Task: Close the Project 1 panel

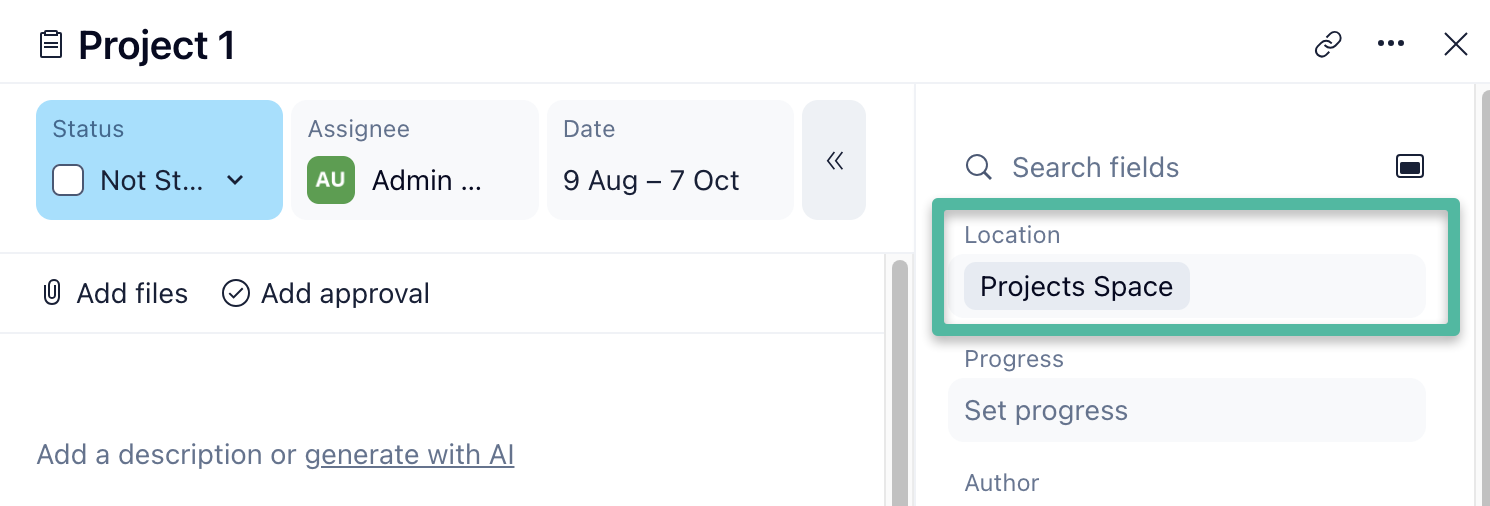Action: [x=1455, y=44]
